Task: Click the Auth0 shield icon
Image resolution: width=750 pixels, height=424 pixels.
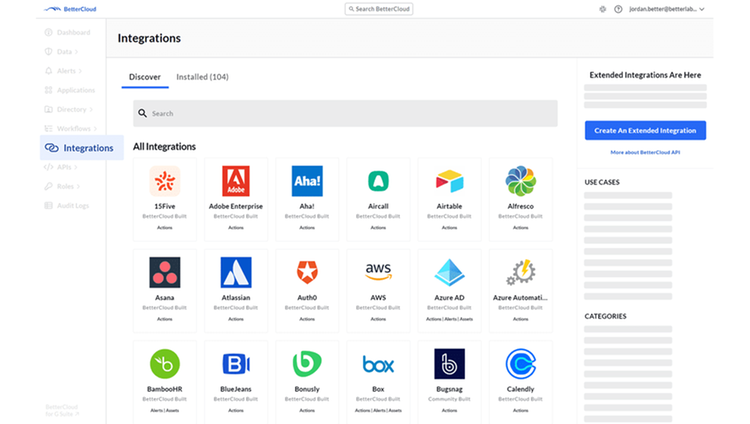Action: (307, 272)
